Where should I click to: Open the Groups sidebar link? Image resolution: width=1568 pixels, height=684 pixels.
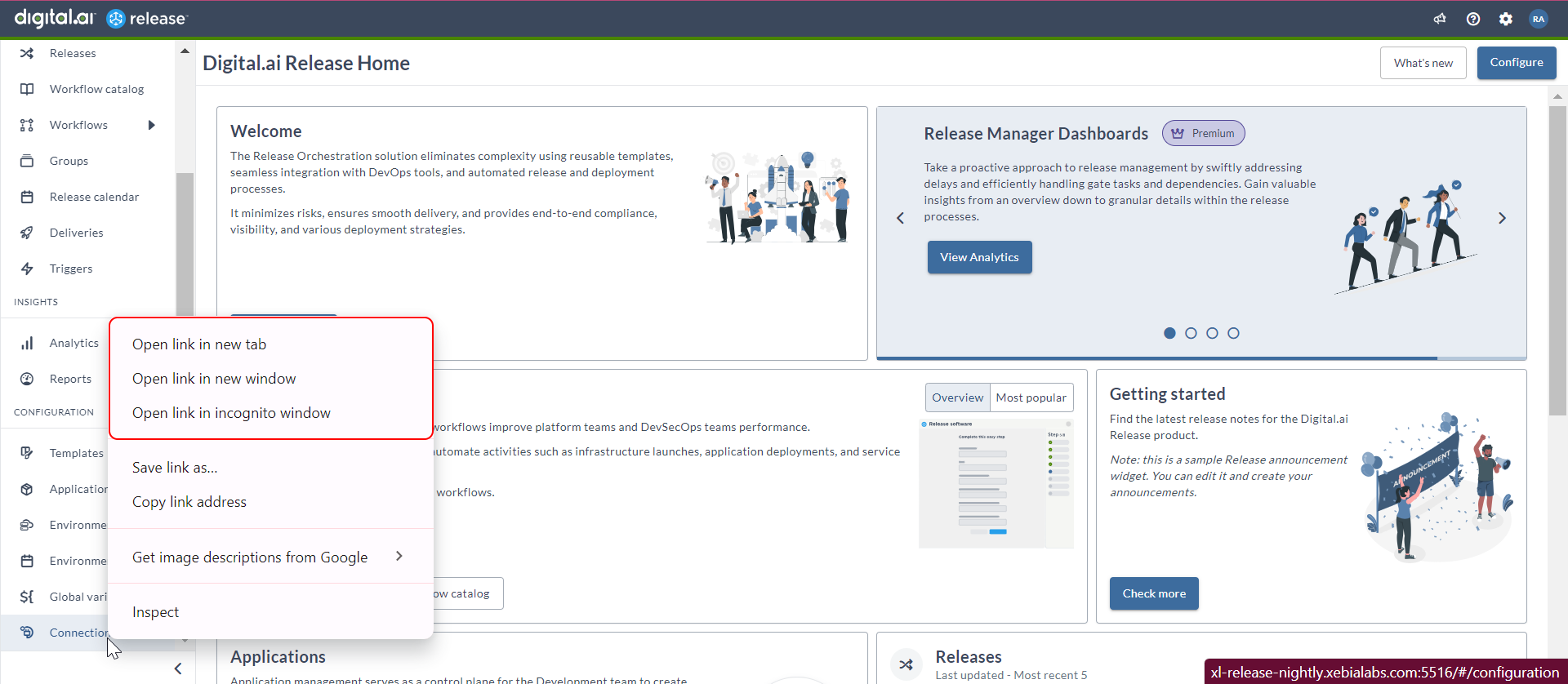[x=69, y=161]
